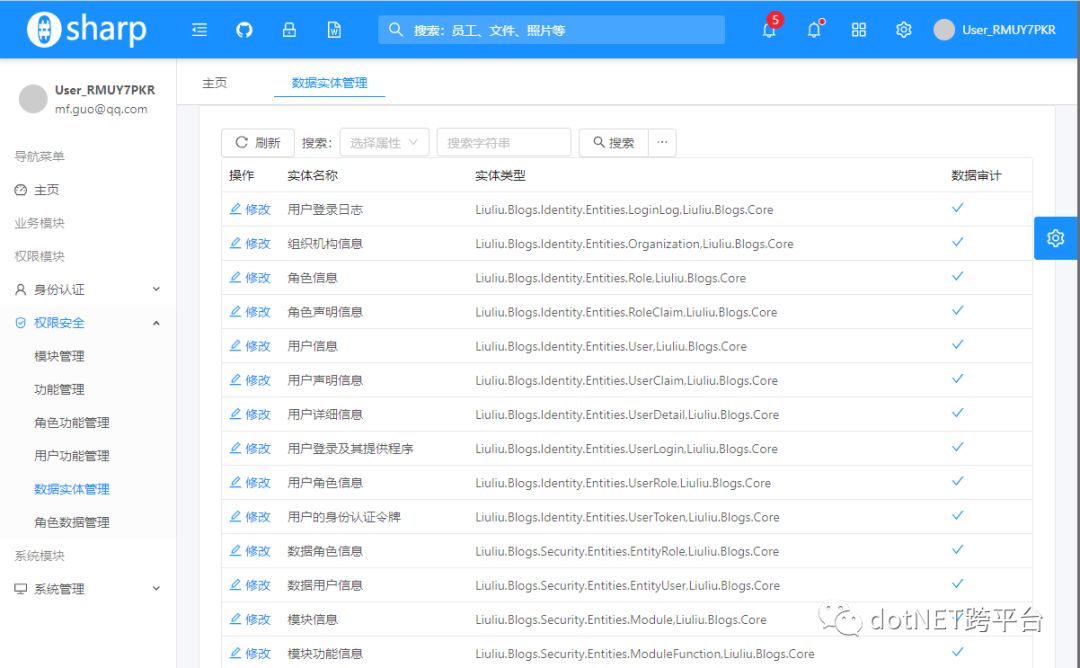Click the search magnifier icon in the header
This screenshot has height=668, width=1080.
(395, 30)
